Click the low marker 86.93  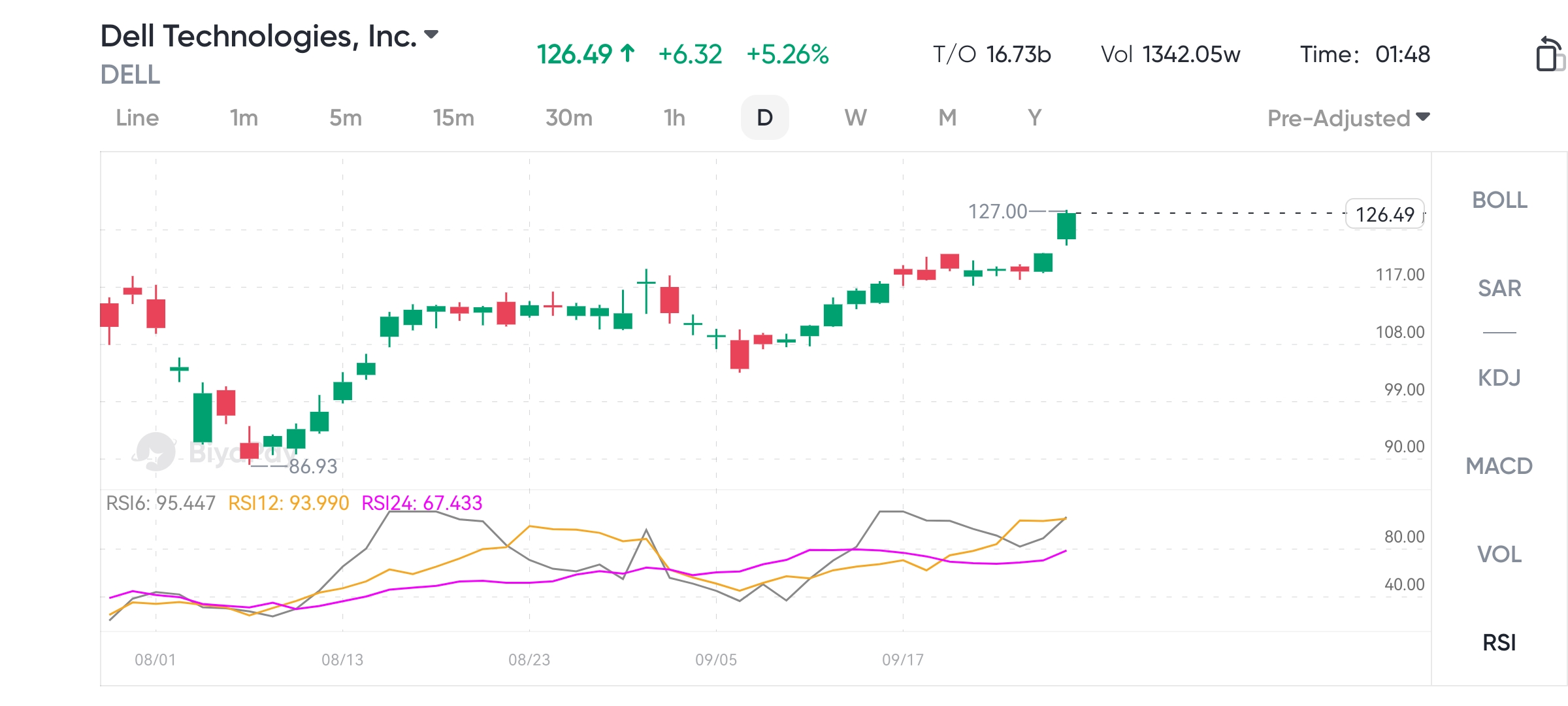coord(313,466)
